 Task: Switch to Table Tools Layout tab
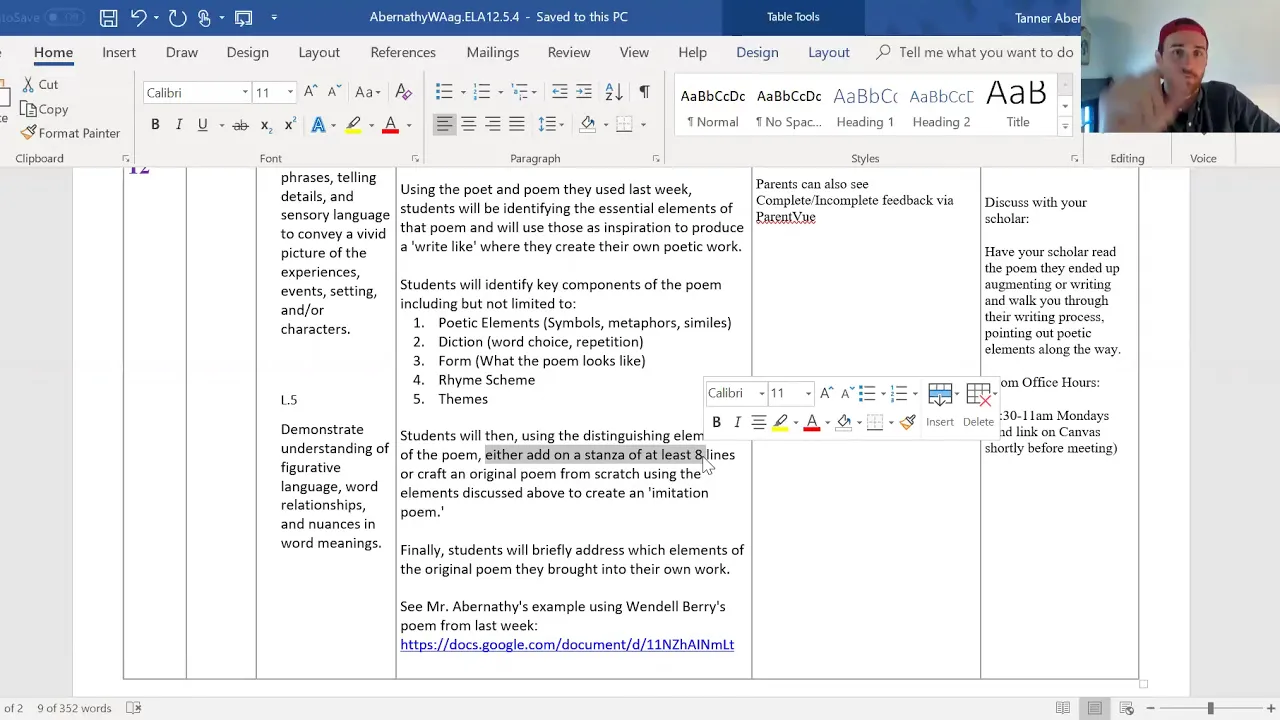(x=829, y=52)
